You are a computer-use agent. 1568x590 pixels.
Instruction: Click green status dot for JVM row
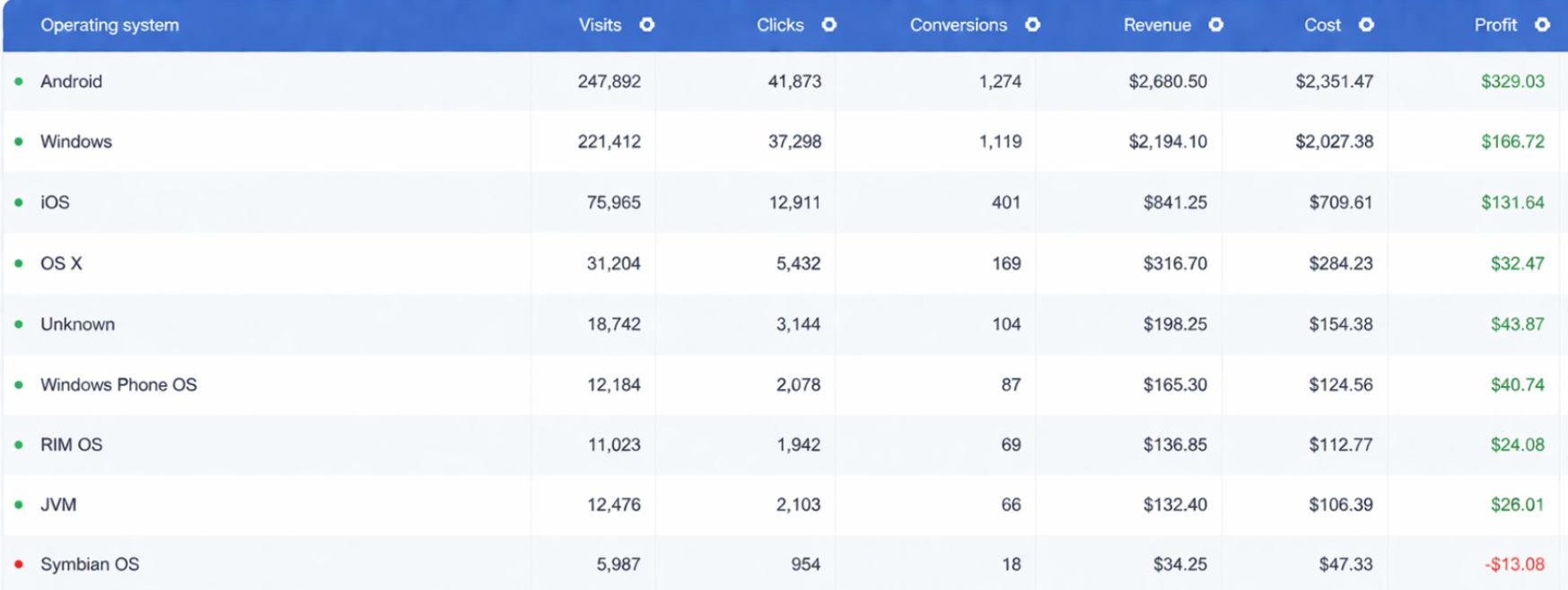tap(19, 505)
